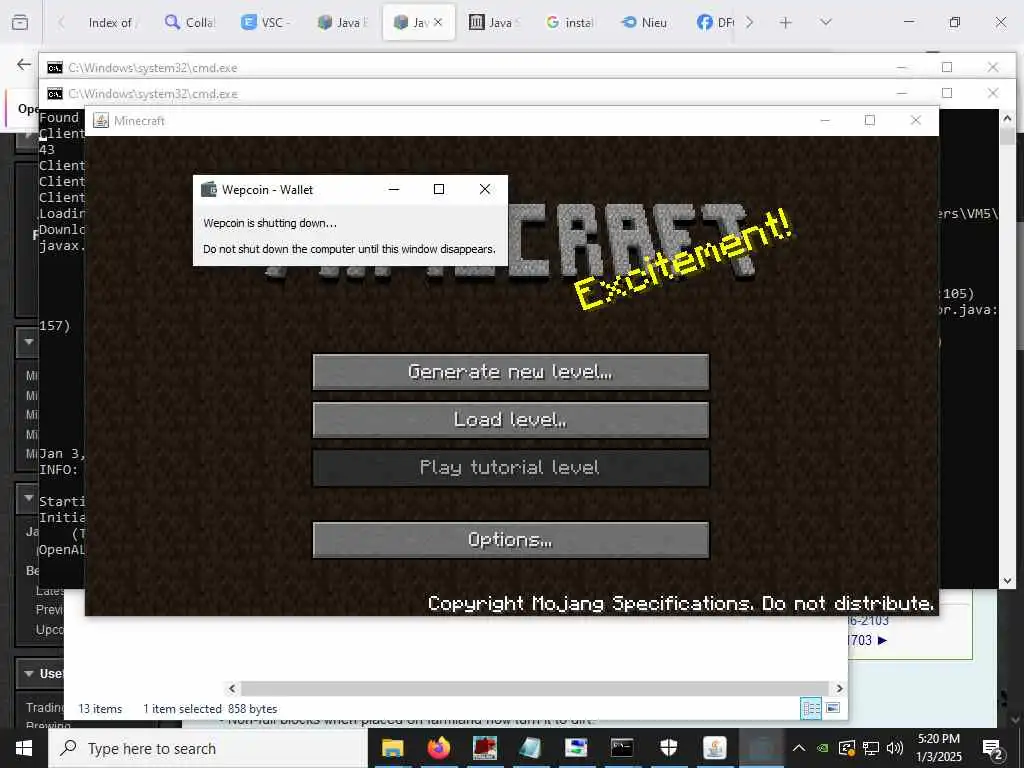Click the 703 next-version link on the wiki page
The image size is (1024, 768).
tap(867, 640)
